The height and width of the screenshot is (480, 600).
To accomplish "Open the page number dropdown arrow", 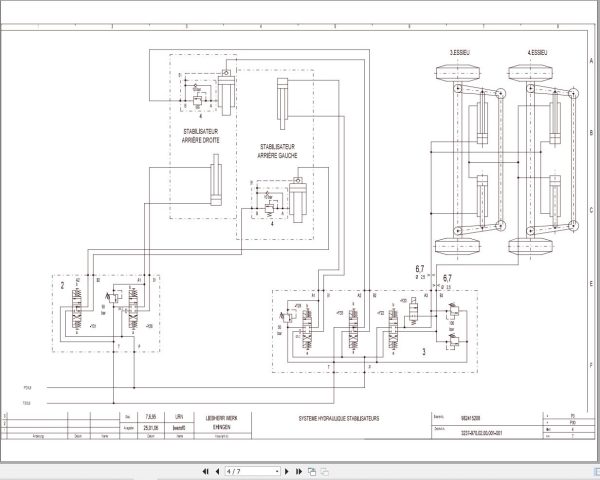I will tap(277, 472).
